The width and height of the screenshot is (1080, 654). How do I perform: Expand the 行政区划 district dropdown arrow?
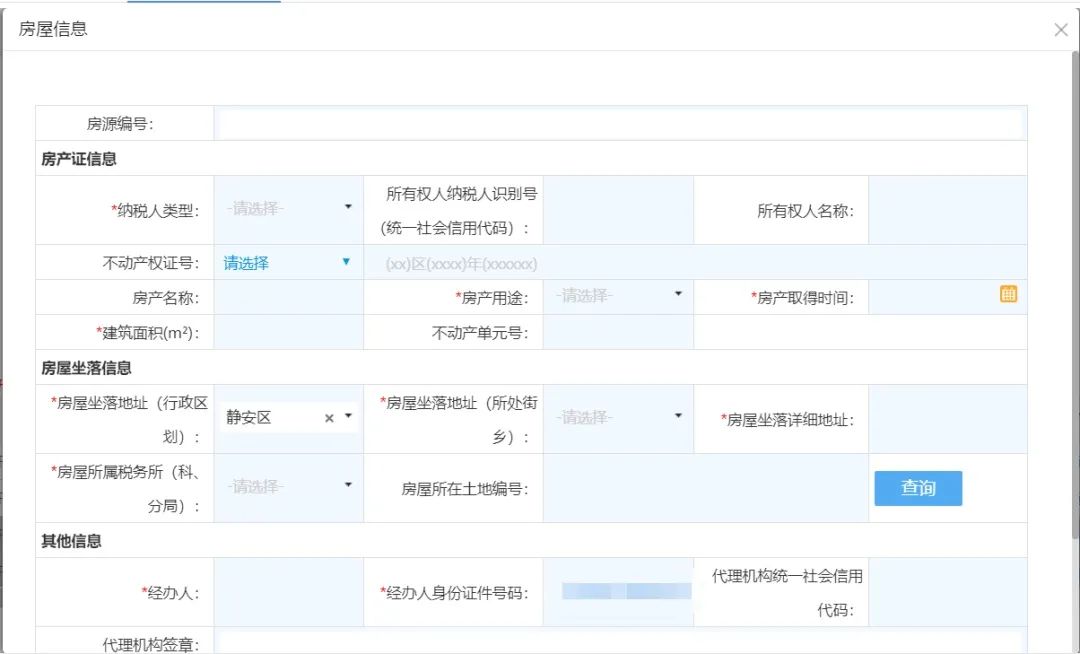(349, 417)
